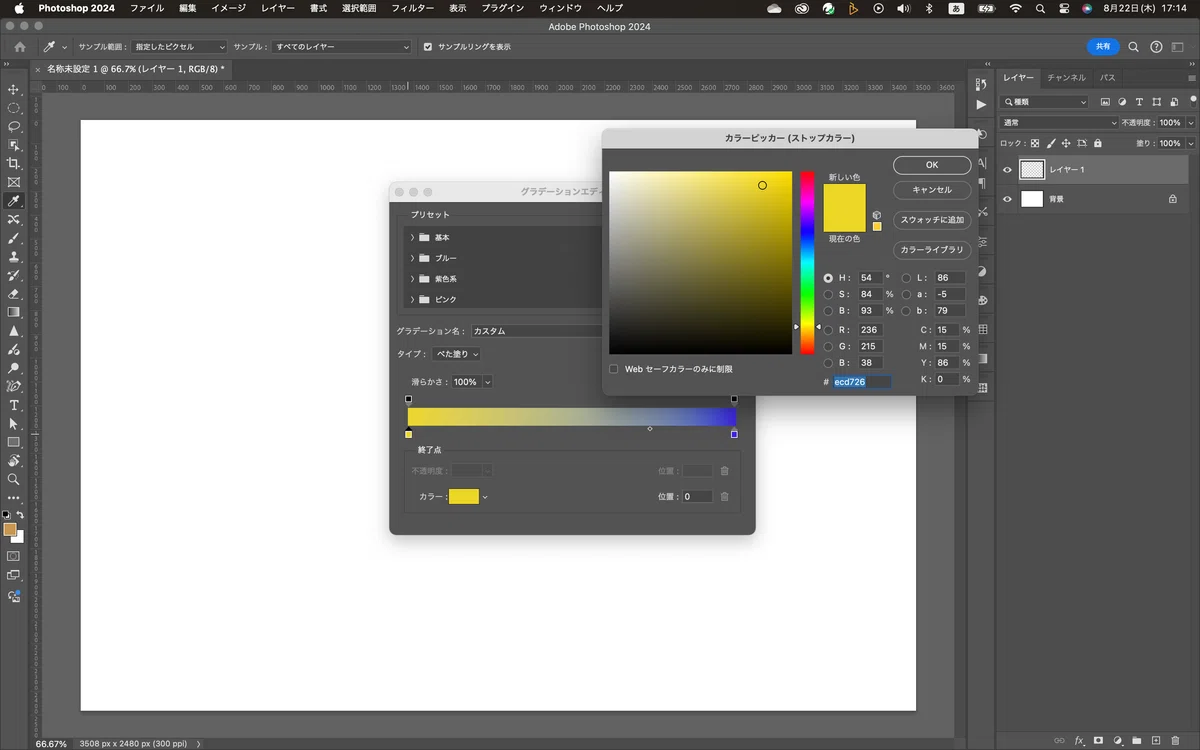The height and width of the screenshot is (750, 1200).
Task: Open the Photoshop home screen icon
Action: [19, 47]
